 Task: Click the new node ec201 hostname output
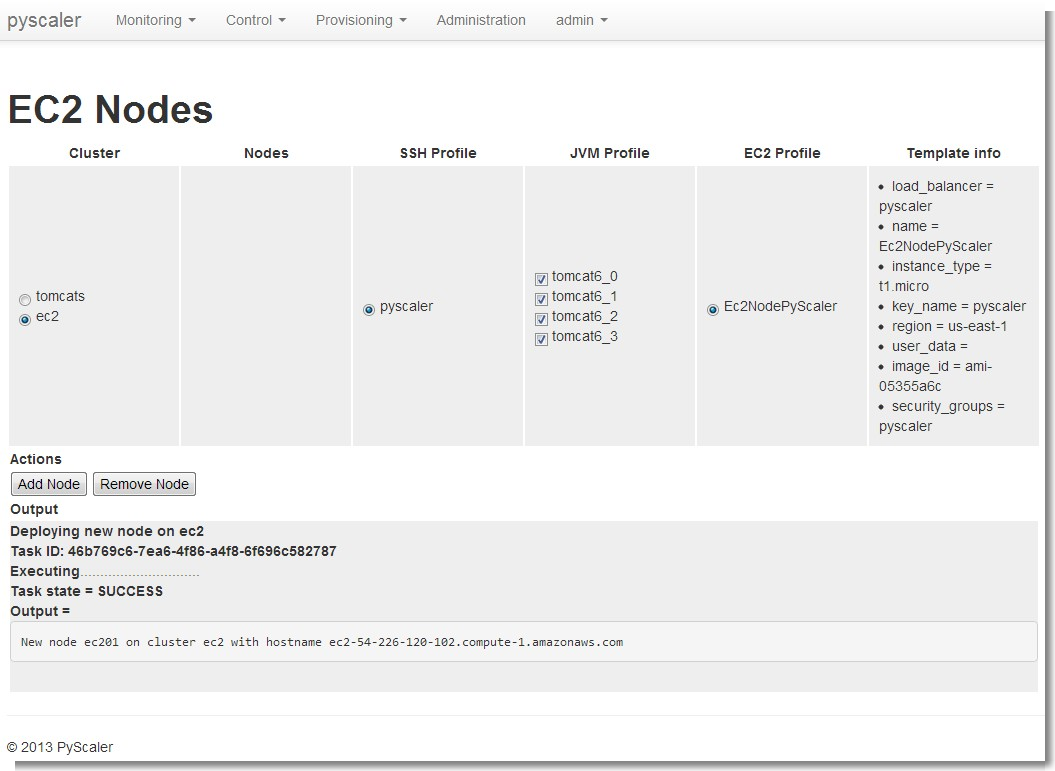322,642
